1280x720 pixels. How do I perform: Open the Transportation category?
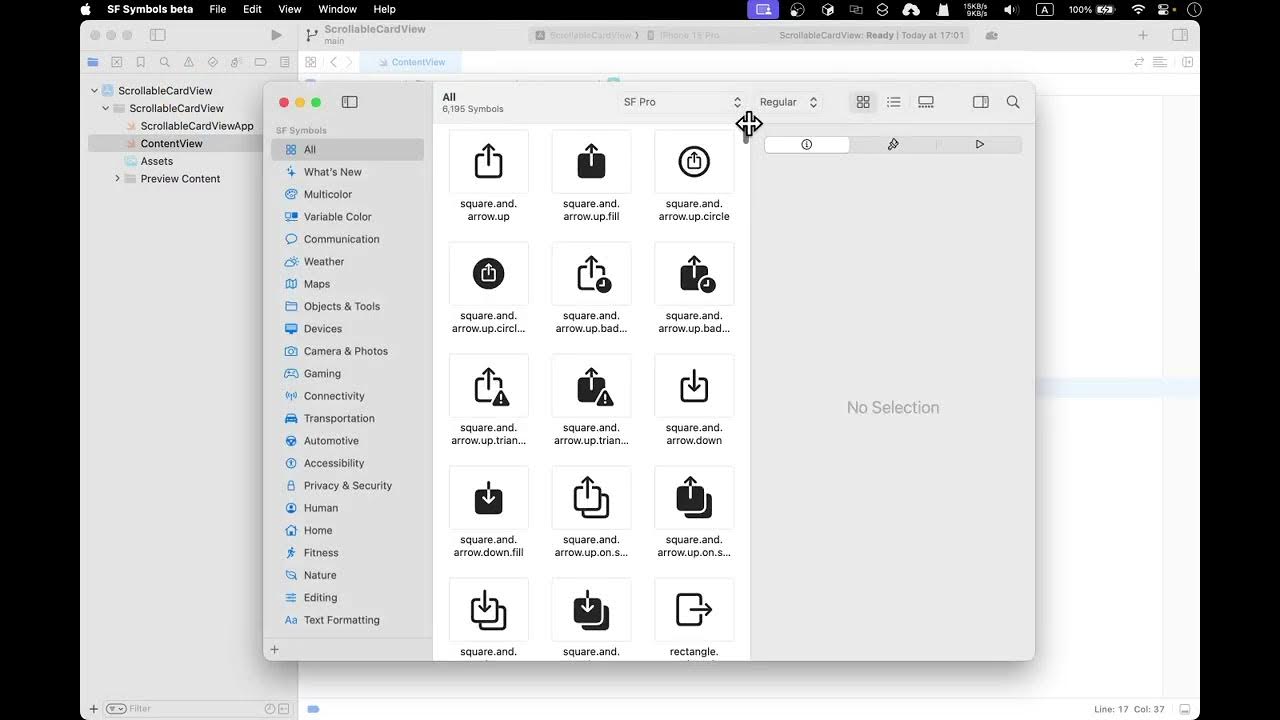(x=348, y=418)
